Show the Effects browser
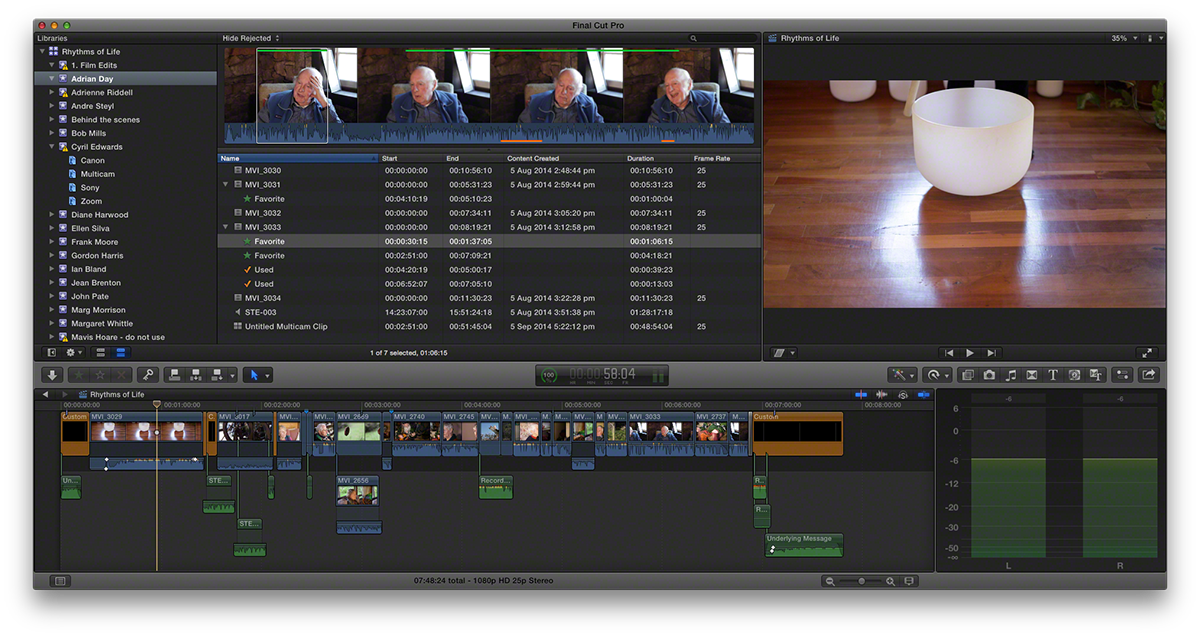Image resolution: width=1200 pixels, height=637 pixels. [x=967, y=375]
